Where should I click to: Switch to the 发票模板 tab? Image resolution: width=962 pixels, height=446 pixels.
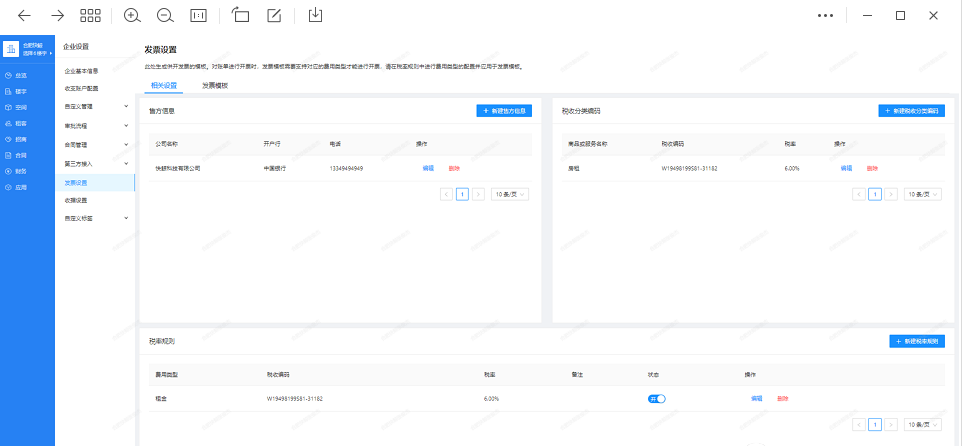pyautogui.click(x=215, y=86)
